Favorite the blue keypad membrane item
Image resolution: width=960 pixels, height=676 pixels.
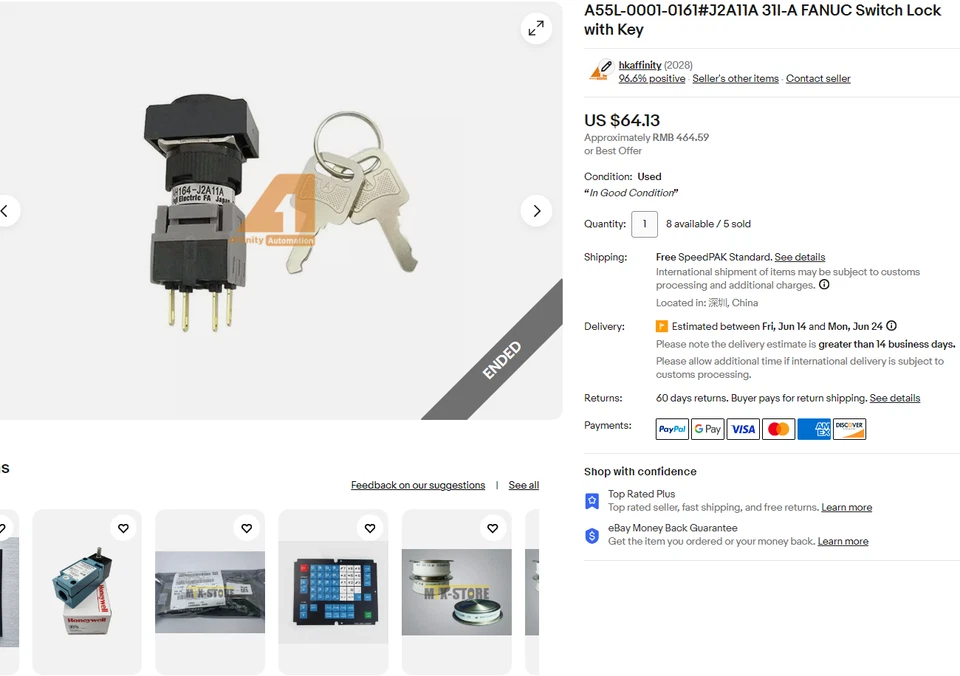click(x=370, y=528)
